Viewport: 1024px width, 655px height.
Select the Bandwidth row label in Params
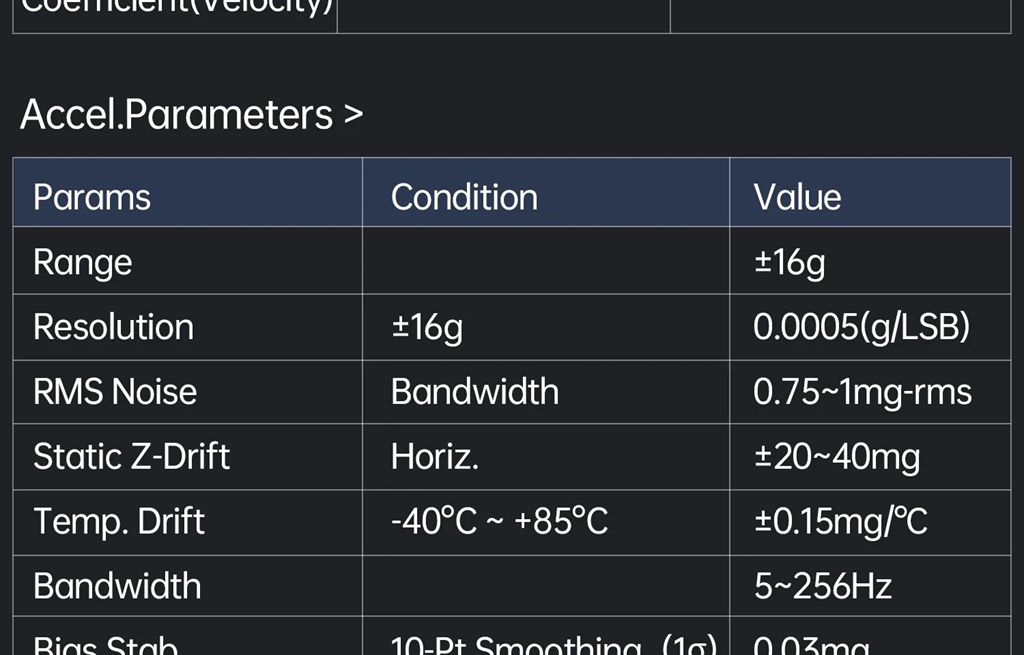[x=117, y=586]
